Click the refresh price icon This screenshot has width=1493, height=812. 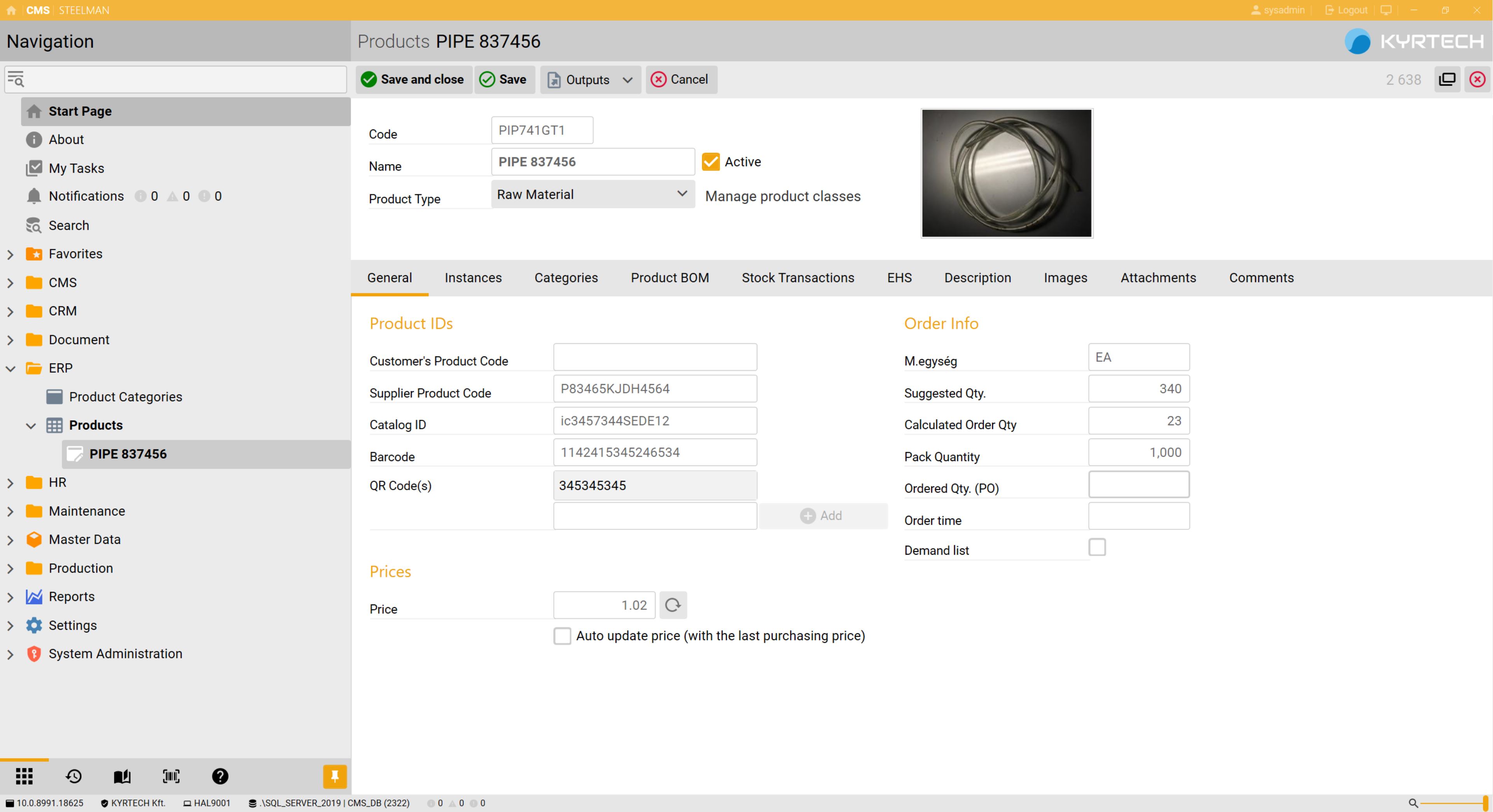click(x=673, y=605)
